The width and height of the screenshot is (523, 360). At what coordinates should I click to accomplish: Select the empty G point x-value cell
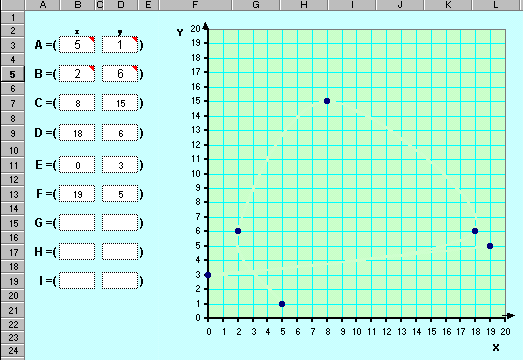click(77, 223)
